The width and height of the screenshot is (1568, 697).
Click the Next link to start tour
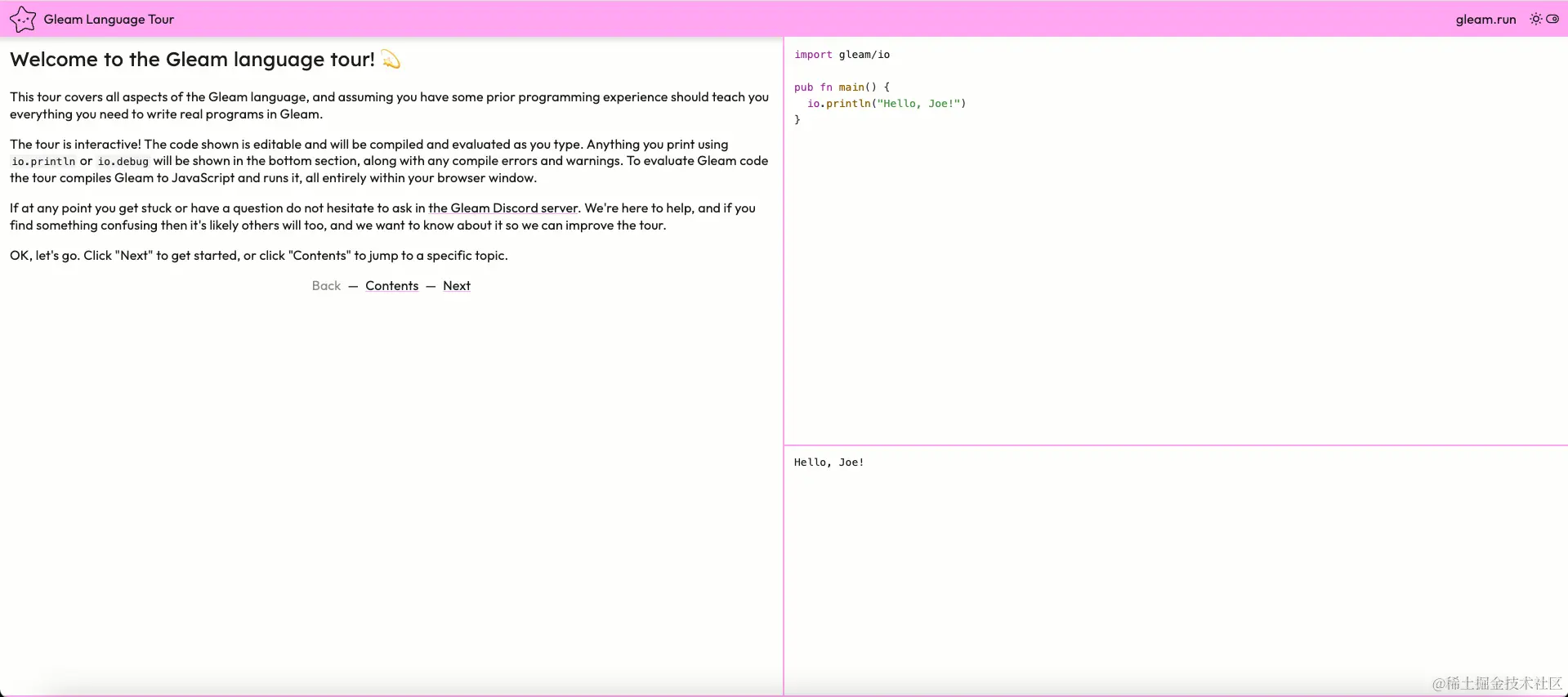coord(457,286)
